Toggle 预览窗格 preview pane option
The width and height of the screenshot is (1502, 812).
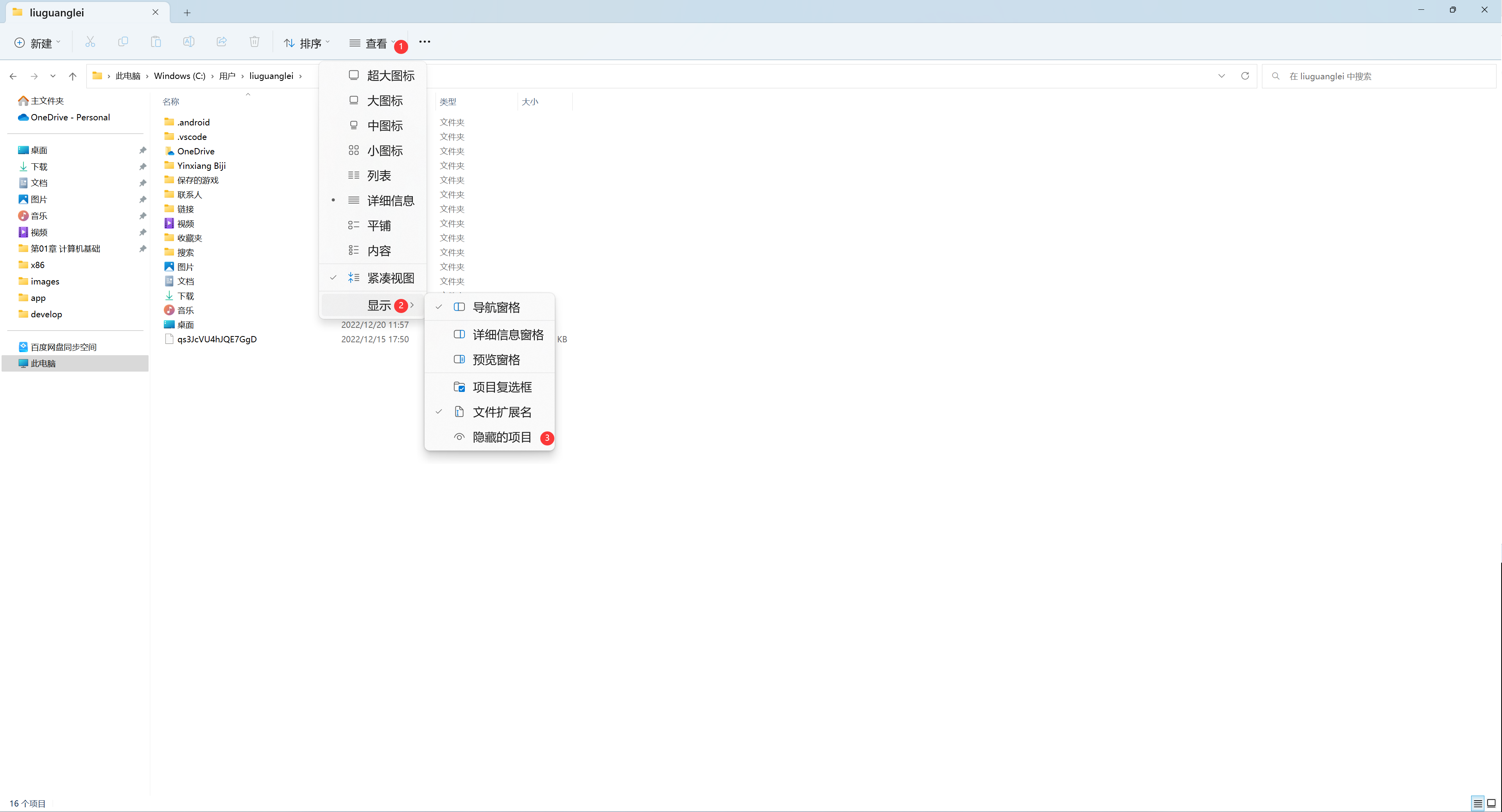pyautogui.click(x=489, y=359)
